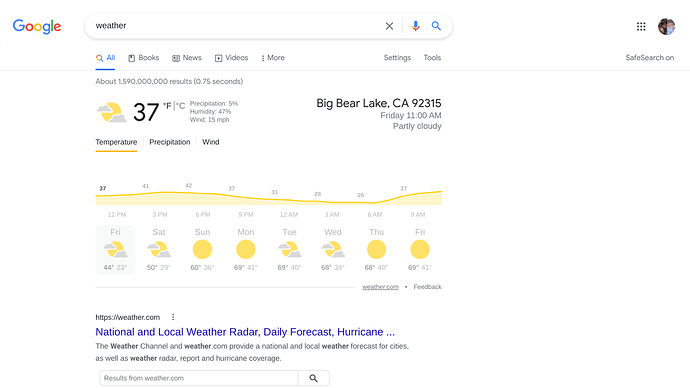The width and height of the screenshot is (690, 388).
Task: Open National and Local Weather Radar link
Action: click(245, 332)
